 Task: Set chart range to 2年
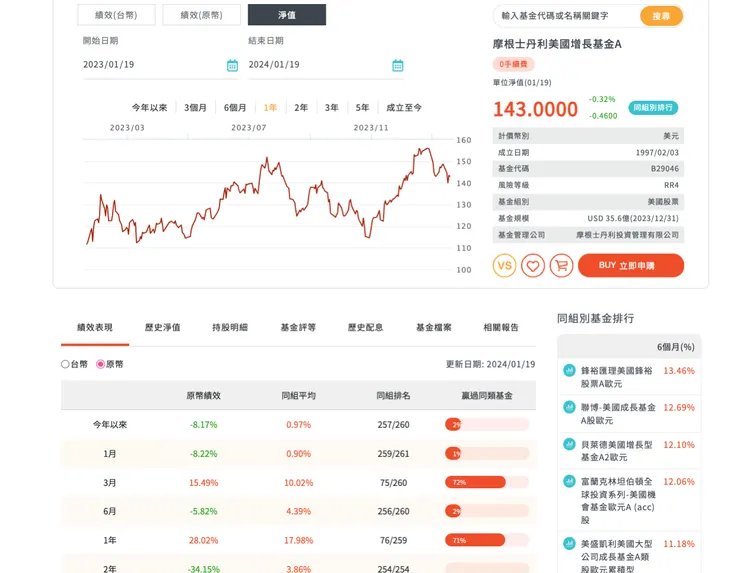pos(301,108)
